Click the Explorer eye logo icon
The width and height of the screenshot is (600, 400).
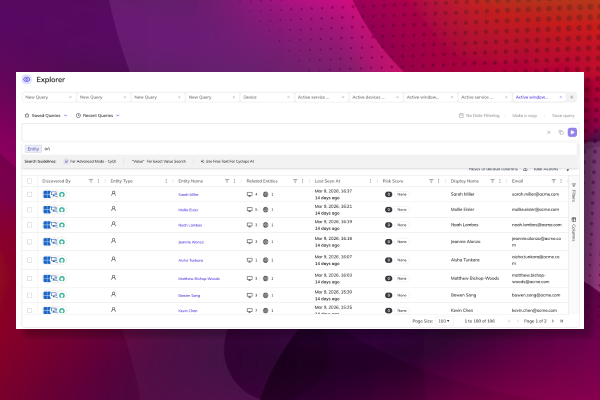26,80
